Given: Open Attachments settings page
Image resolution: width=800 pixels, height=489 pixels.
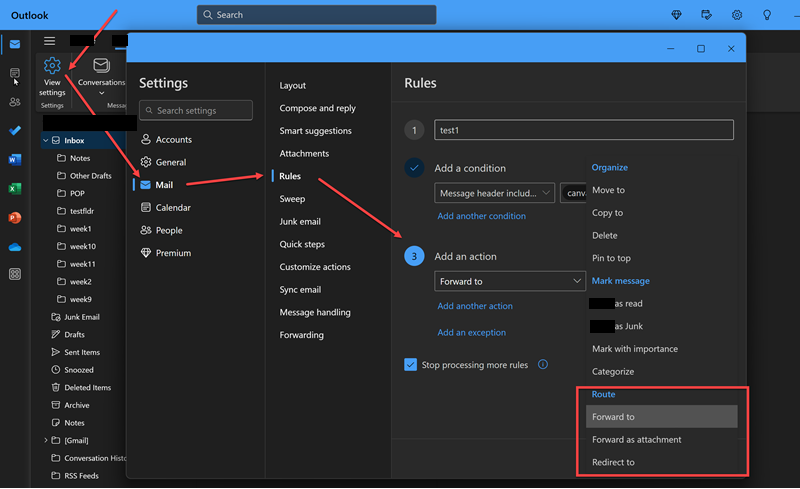Looking at the screenshot, I should point(304,154).
